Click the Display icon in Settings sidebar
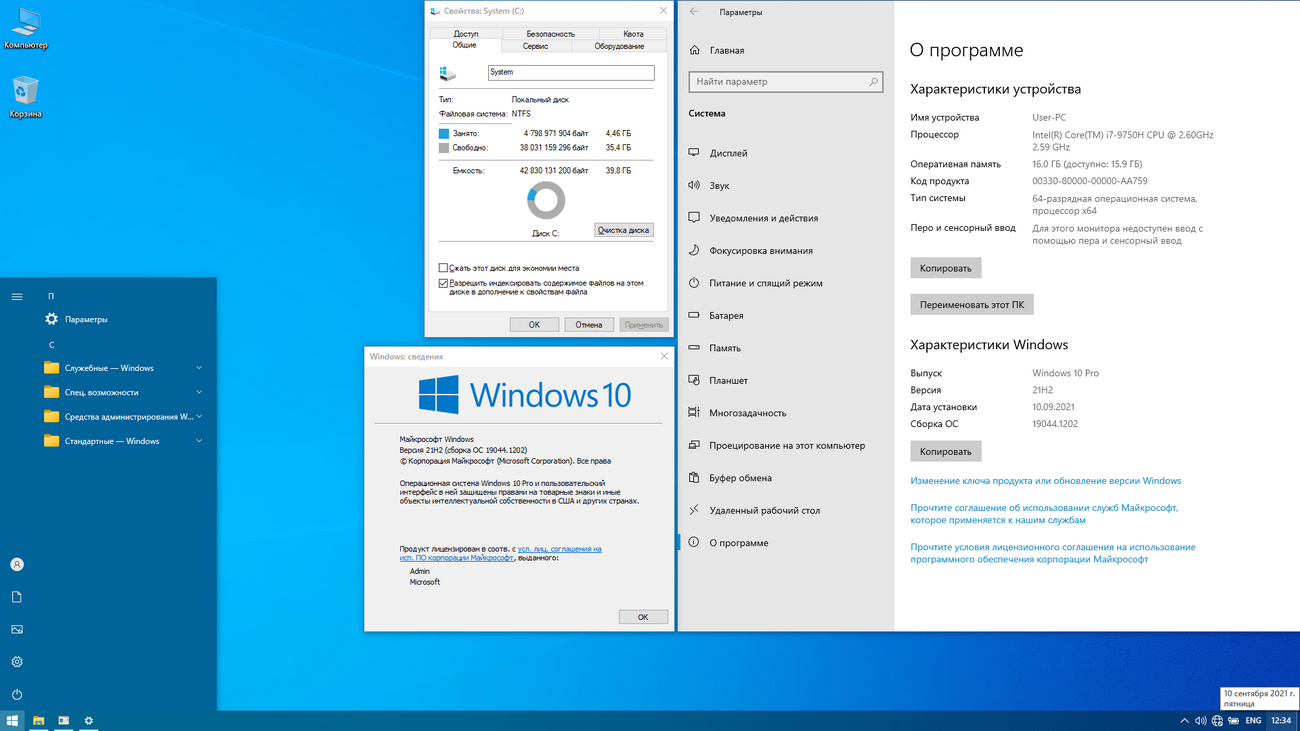The height and width of the screenshot is (731, 1300). click(x=694, y=153)
